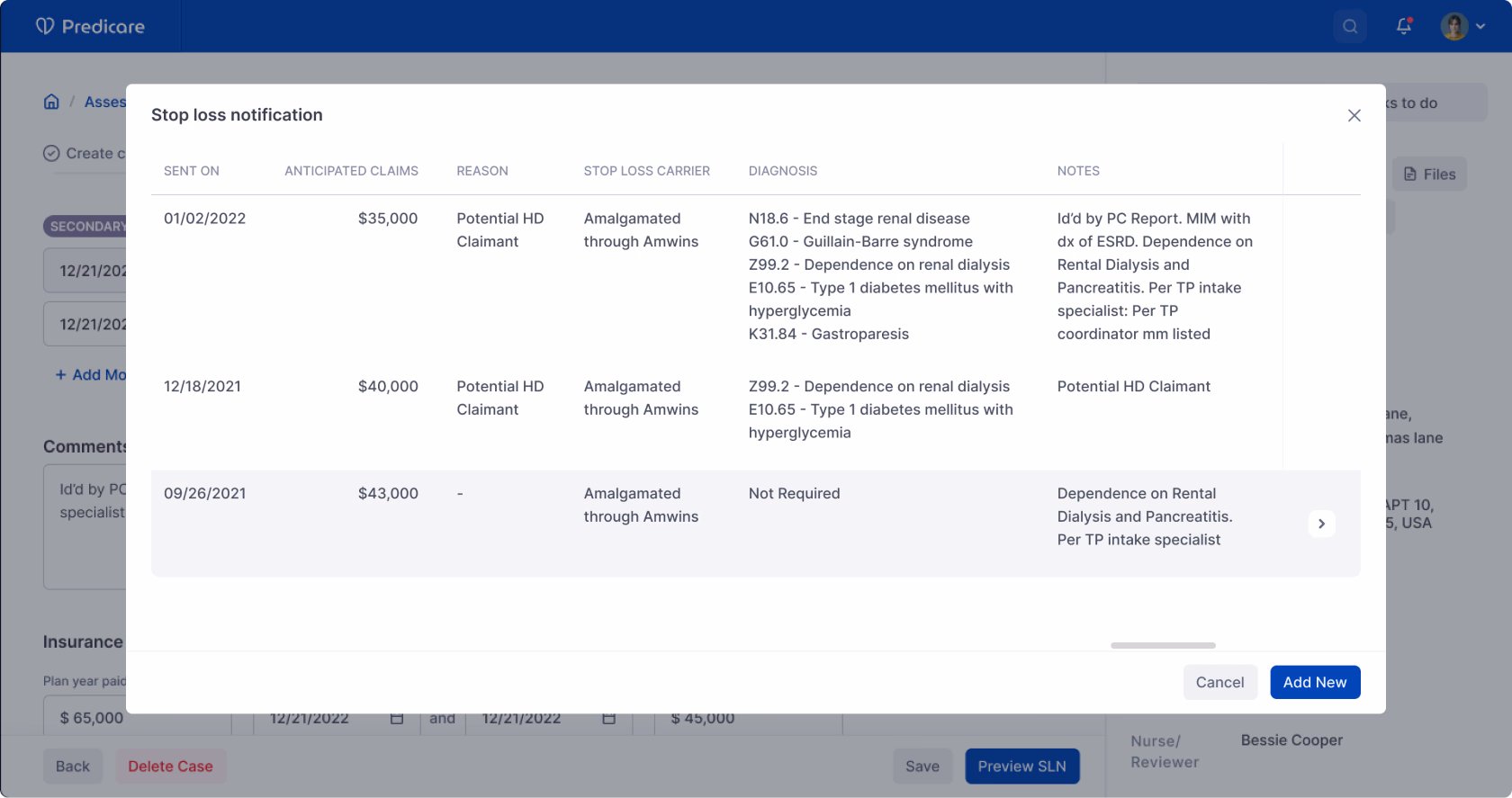Click the Bessie Cooper reviewer name
The image size is (1512, 798).
click(1291, 740)
